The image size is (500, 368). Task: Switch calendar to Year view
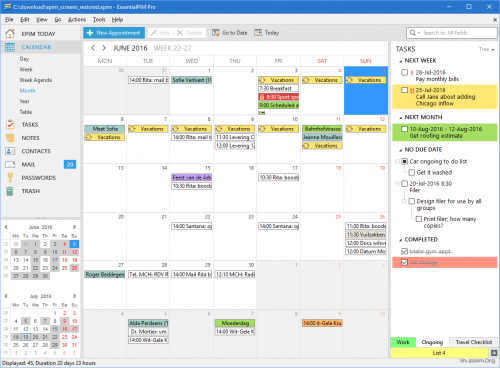coord(24,101)
